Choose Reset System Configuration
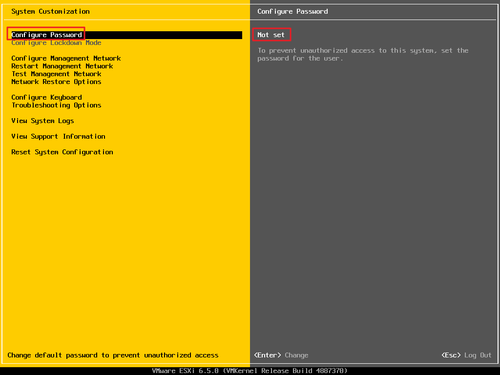This screenshot has width=500, height=375. point(62,152)
